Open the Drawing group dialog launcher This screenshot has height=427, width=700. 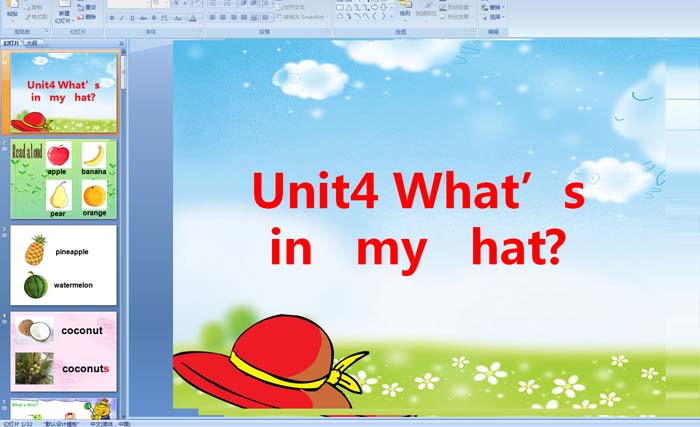coord(473,30)
